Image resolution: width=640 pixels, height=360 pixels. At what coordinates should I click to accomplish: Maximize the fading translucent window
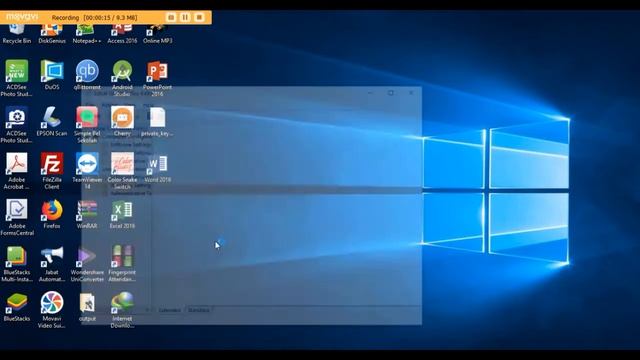pyautogui.click(x=391, y=93)
